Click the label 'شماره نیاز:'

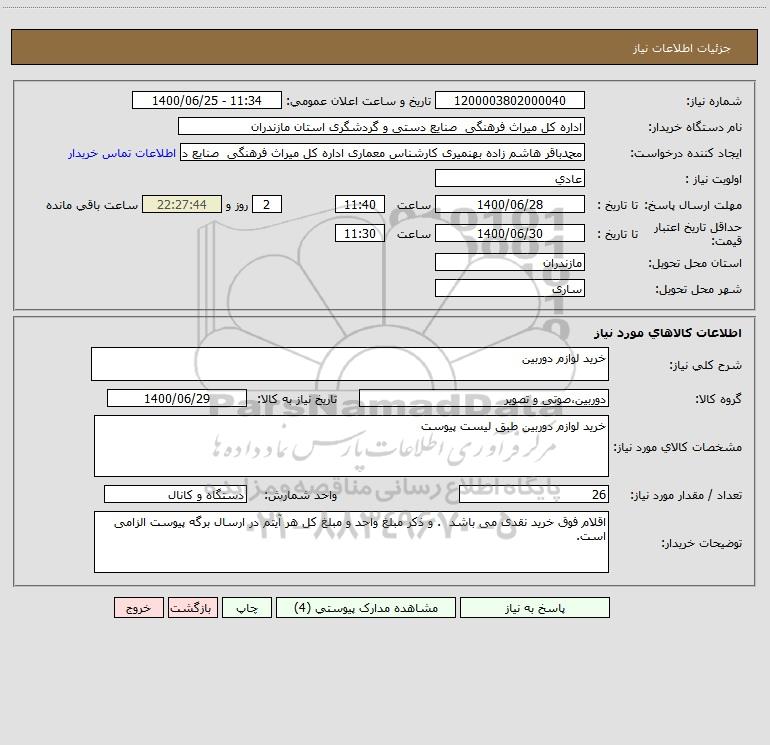(x=714, y=101)
